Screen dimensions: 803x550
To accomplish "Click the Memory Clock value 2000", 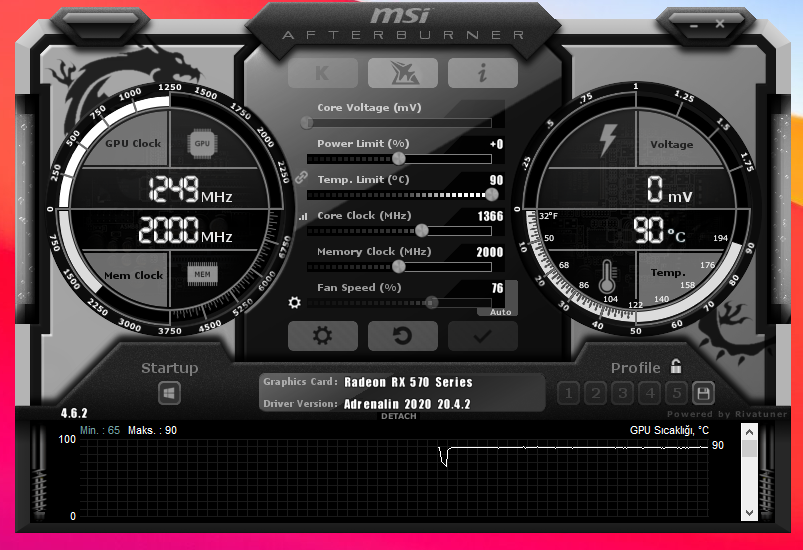I will 490,252.
